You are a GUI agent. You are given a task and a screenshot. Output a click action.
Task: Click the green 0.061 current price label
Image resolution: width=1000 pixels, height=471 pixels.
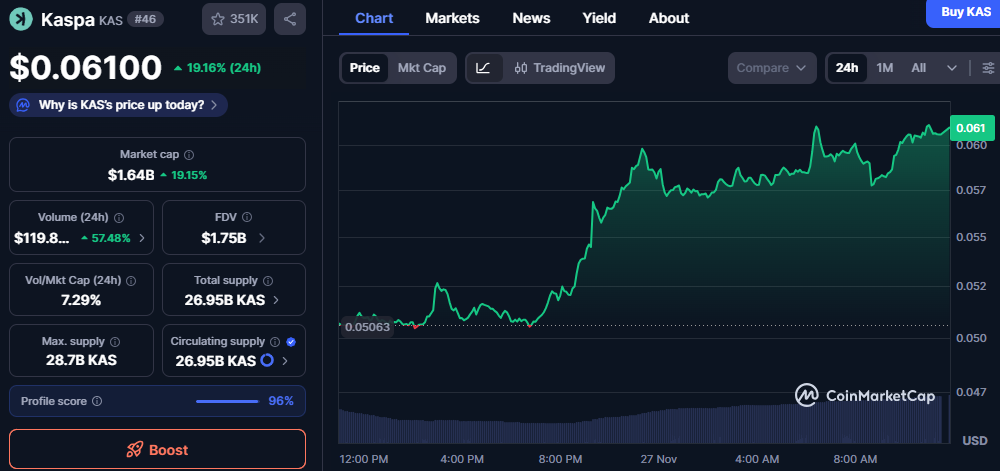point(972,128)
